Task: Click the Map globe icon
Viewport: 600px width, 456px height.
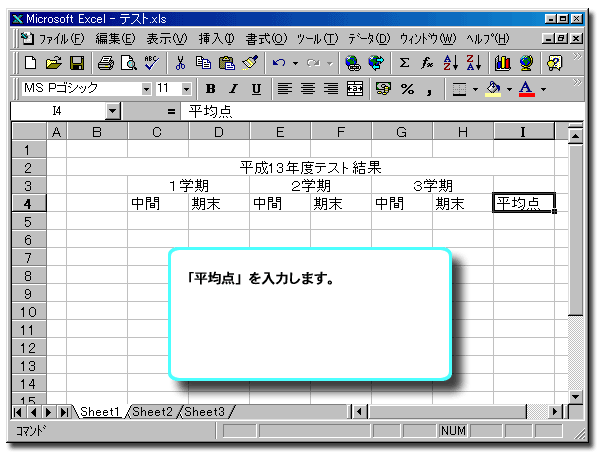Action: [526, 63]
